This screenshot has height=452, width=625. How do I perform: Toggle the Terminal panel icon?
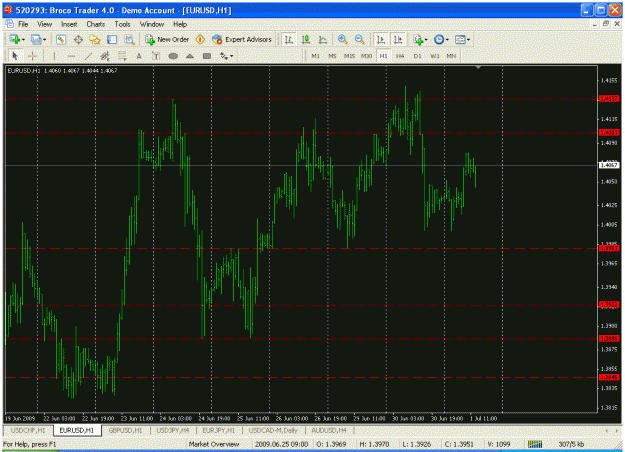112,39
